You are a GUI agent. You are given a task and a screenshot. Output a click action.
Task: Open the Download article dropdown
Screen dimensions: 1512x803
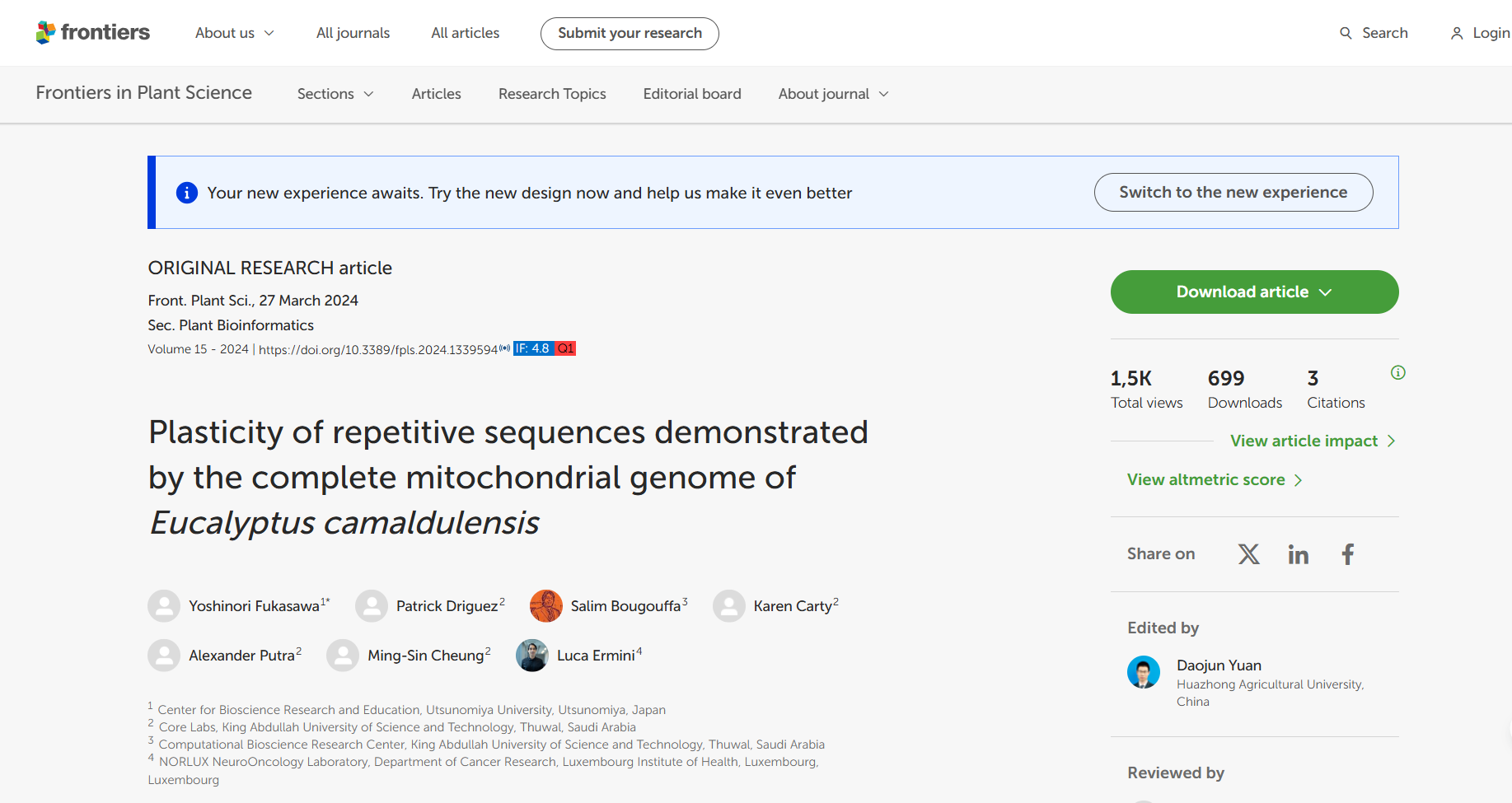[x=1253, y=292]
